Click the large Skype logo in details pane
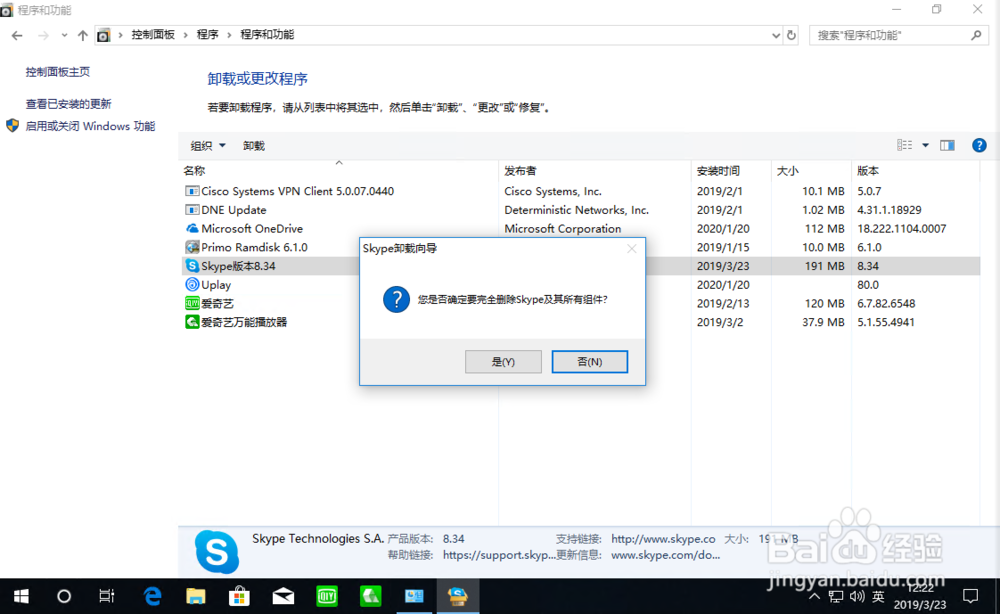1000x614 pixels. pyautogui.click(x=217, y=552)
